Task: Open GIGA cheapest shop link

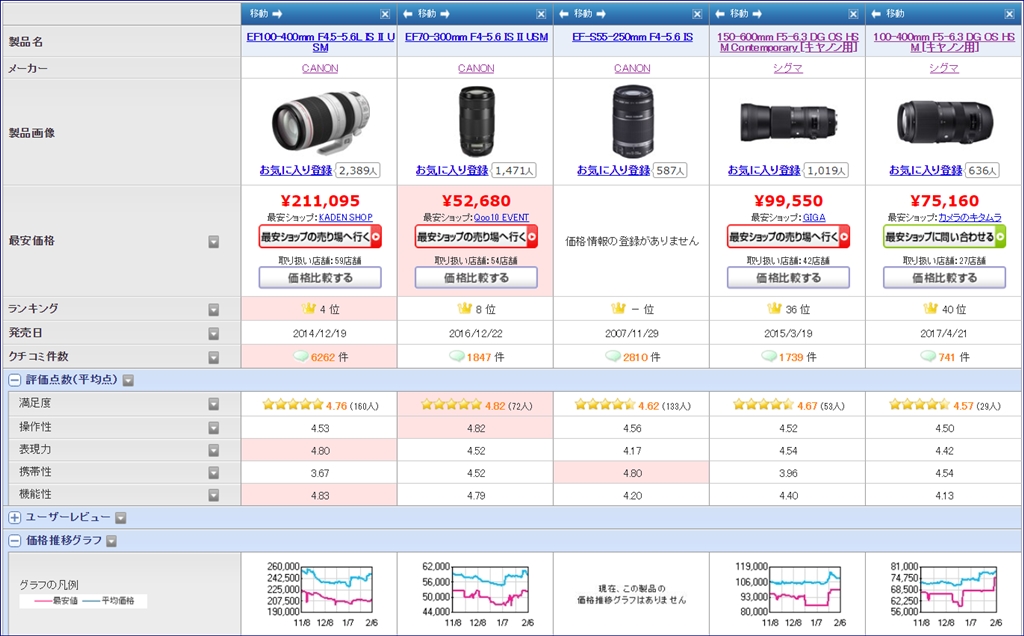Action: [x=814, y=217]
